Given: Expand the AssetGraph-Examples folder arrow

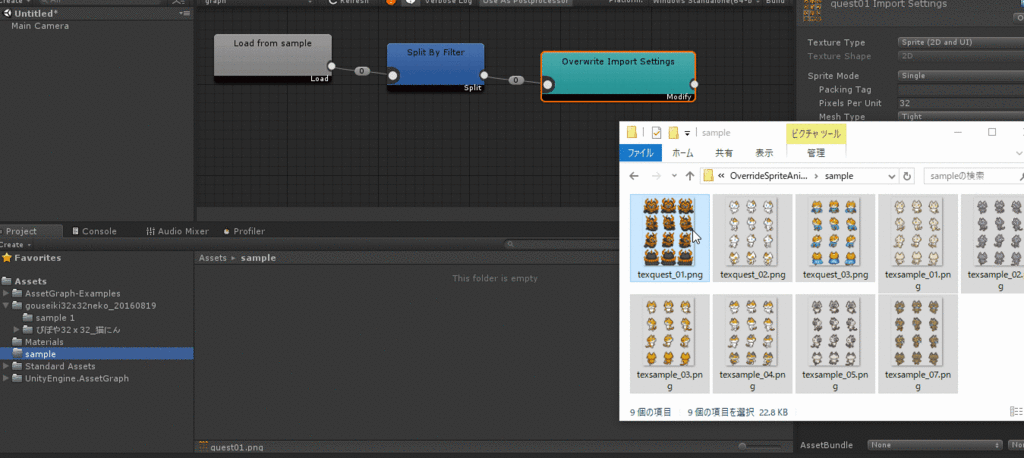Looking at the screenshot, I should coord(6,293).
